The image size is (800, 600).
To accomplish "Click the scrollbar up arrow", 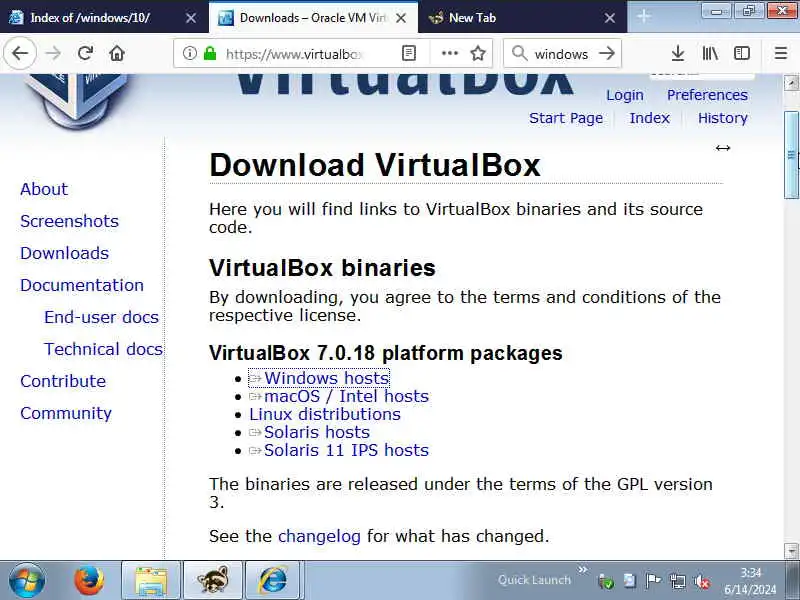I will tap(791, 83).
